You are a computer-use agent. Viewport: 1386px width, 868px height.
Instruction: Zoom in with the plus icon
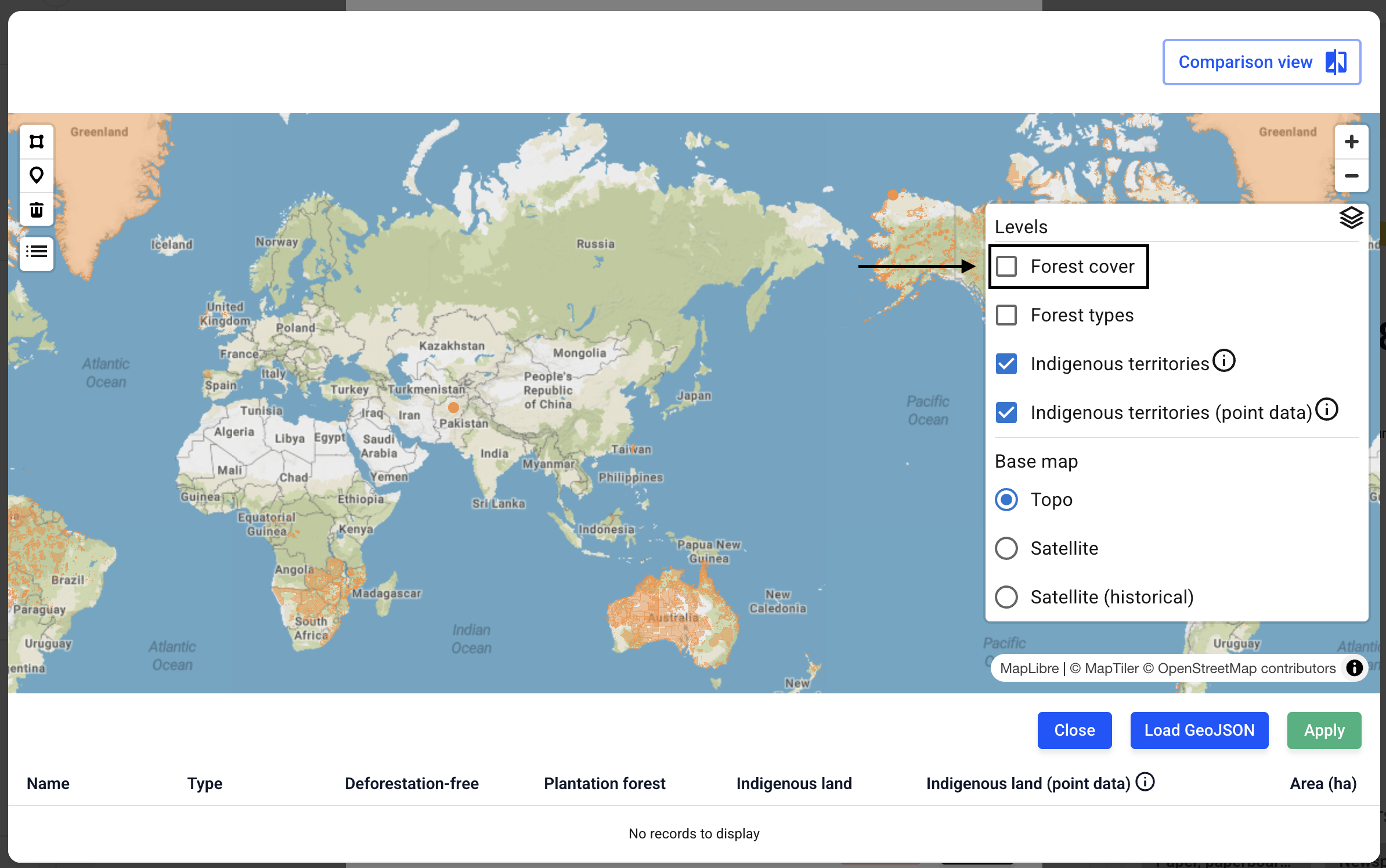(1351, 142)
